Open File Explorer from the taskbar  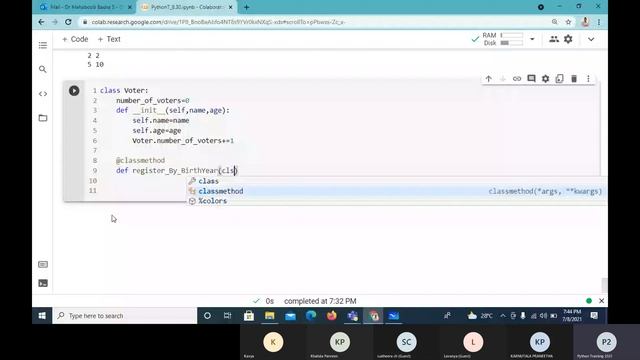click(269, 316)
